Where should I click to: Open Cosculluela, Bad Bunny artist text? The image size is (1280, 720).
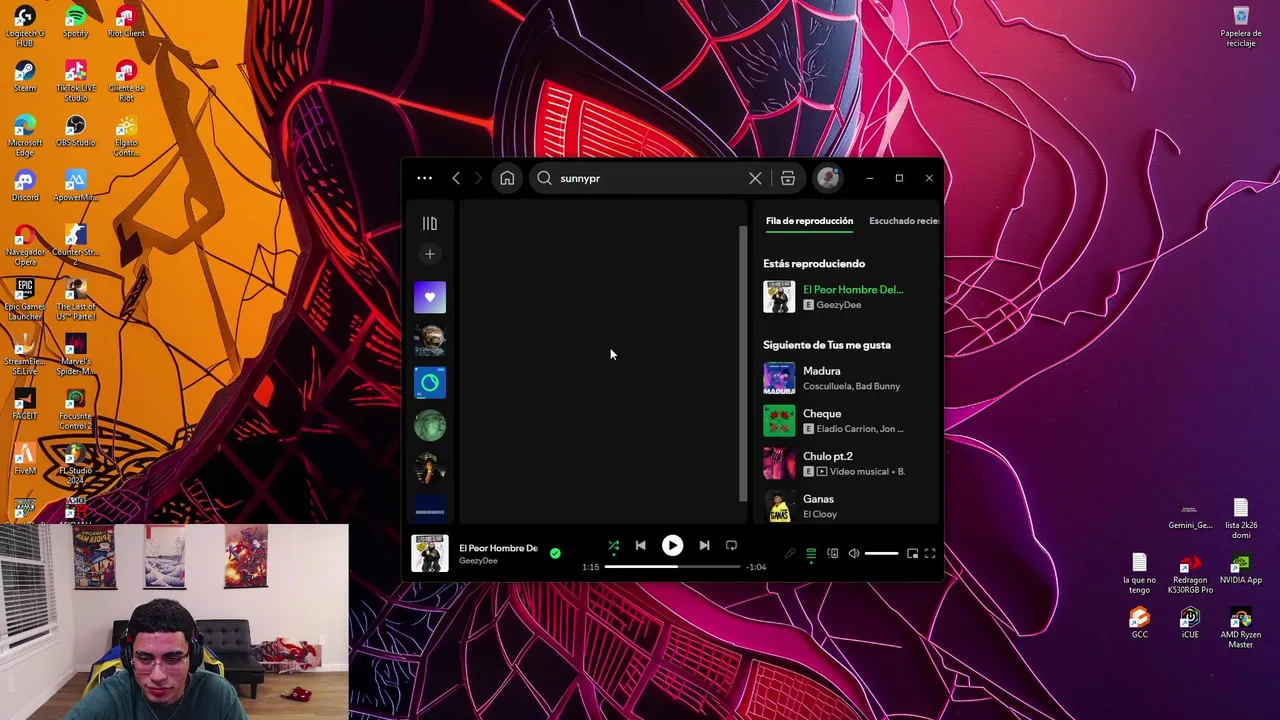click(851, 386)
